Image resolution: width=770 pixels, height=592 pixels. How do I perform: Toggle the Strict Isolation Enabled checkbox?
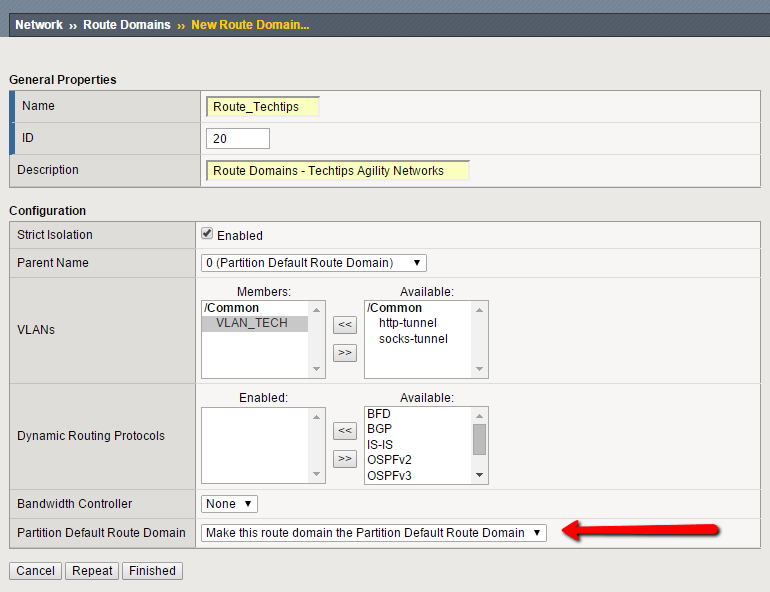[207, 234]
